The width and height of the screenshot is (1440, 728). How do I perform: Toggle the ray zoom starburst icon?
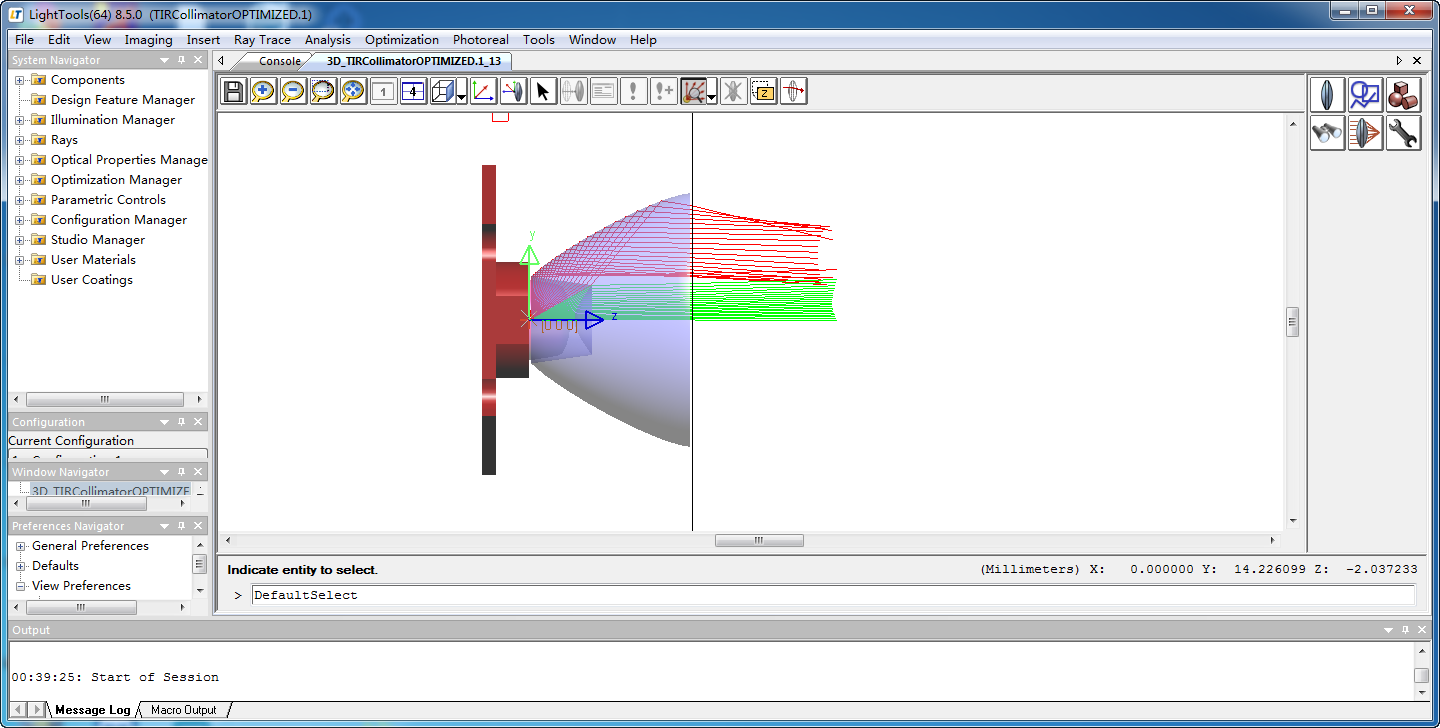click(x=693, y=92)
